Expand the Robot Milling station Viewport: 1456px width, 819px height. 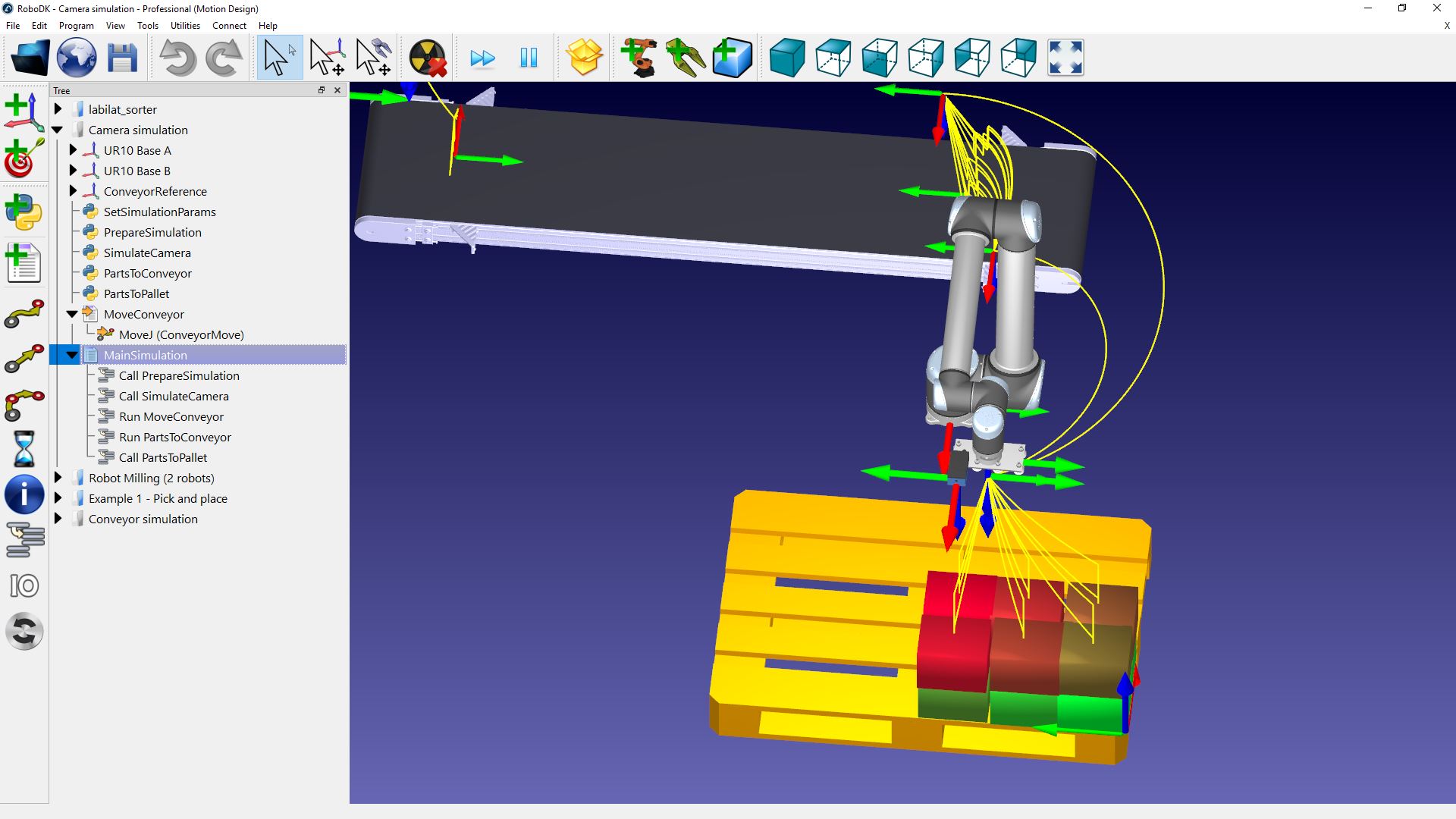(58, 478)
